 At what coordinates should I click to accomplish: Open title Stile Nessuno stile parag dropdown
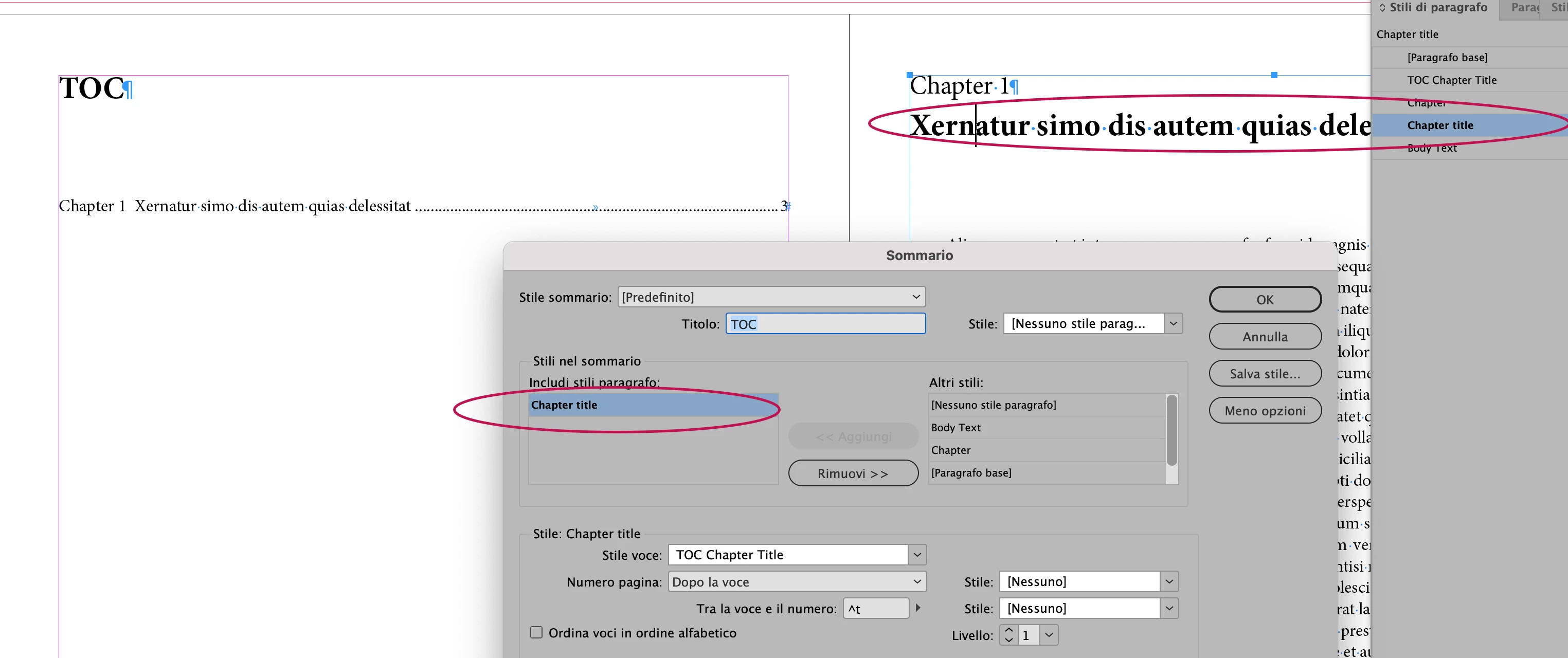coord(1173,323)
